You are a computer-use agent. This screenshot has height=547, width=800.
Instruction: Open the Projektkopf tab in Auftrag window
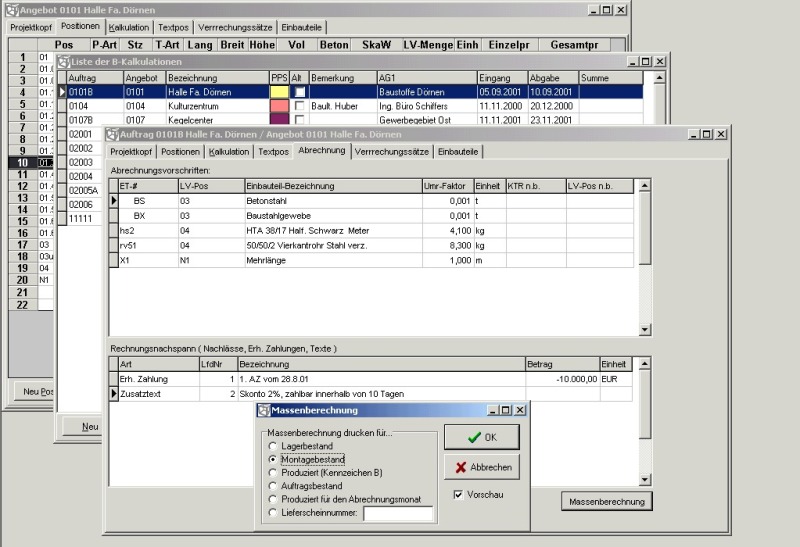pos(131,152)
